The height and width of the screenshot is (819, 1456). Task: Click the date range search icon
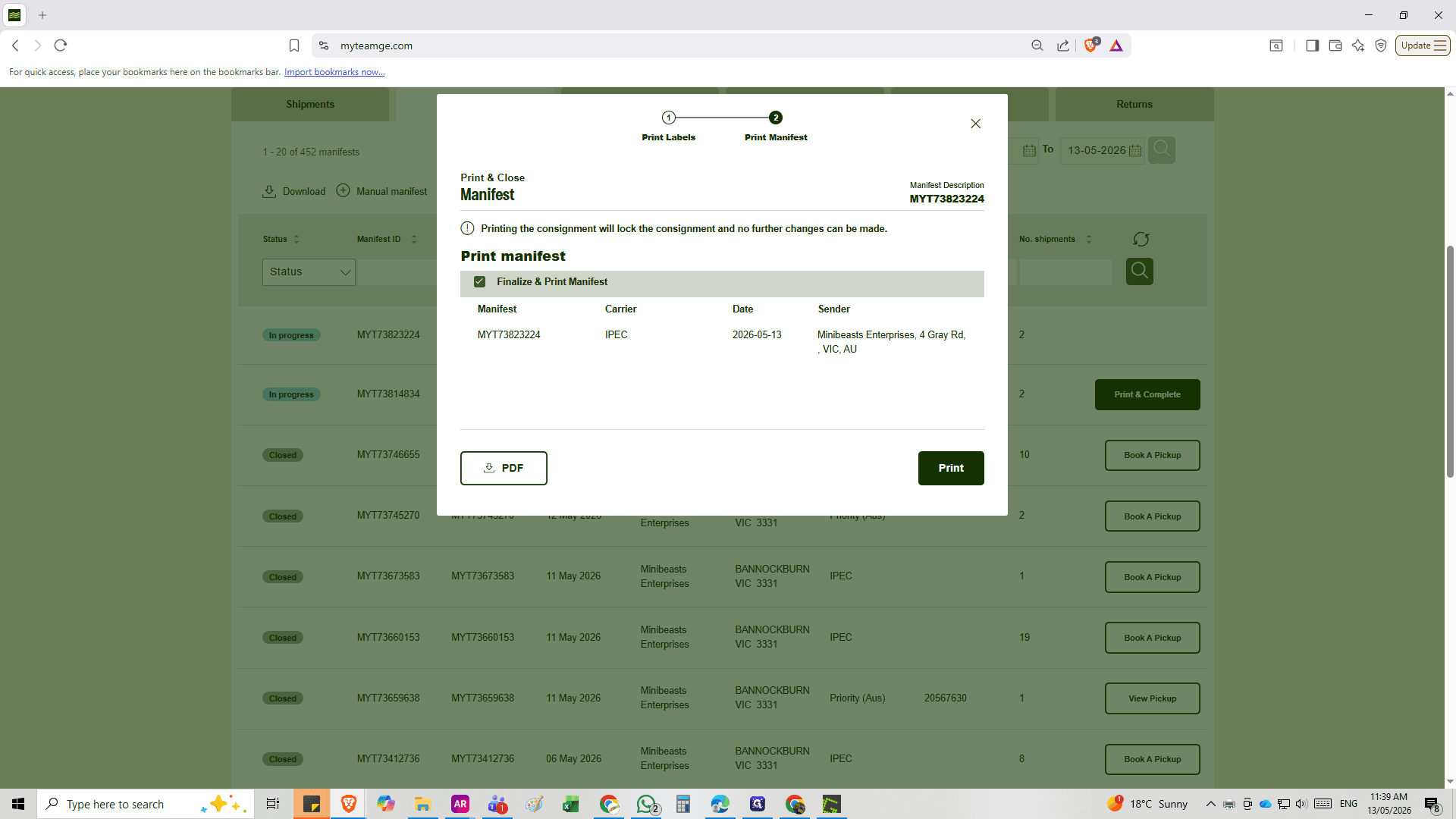(1162, 150)
